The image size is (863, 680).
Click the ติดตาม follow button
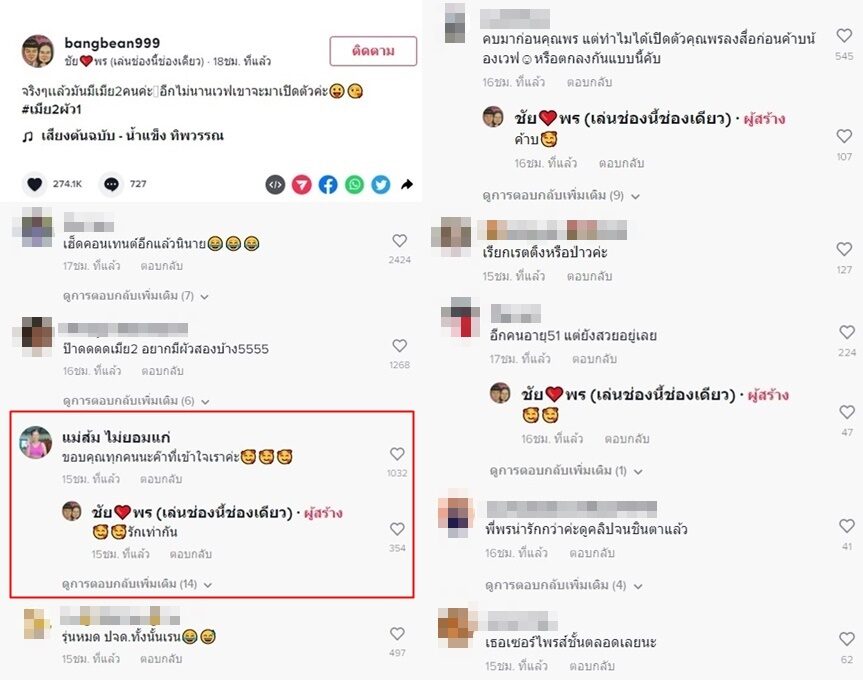tap(373, 51)
